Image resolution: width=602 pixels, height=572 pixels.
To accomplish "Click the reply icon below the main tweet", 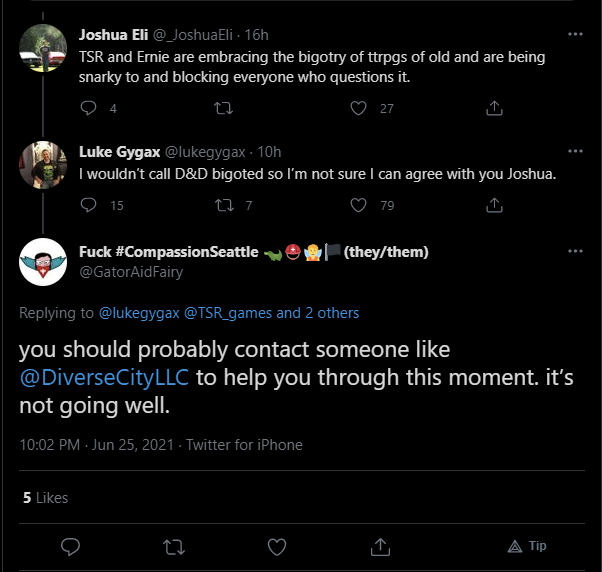I will (71, 547).
